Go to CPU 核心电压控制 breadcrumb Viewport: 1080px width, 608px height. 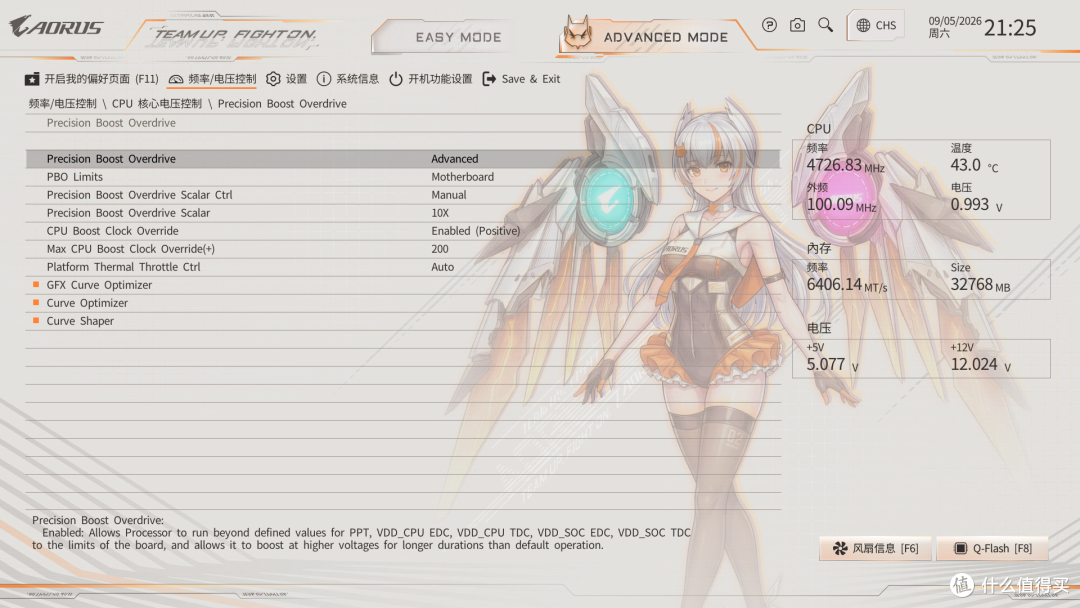pos(157,103)
